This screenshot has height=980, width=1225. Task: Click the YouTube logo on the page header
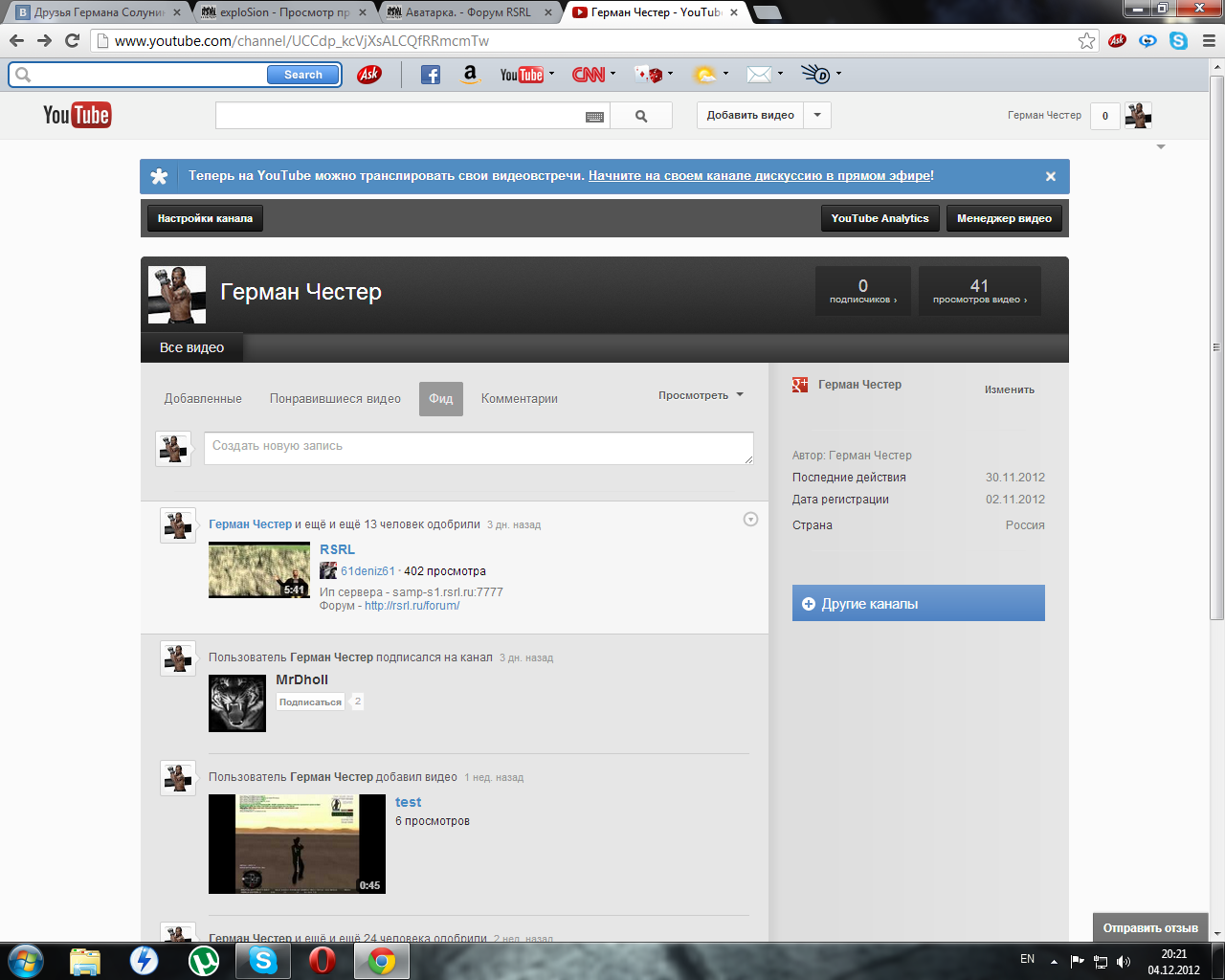(77, 115)
